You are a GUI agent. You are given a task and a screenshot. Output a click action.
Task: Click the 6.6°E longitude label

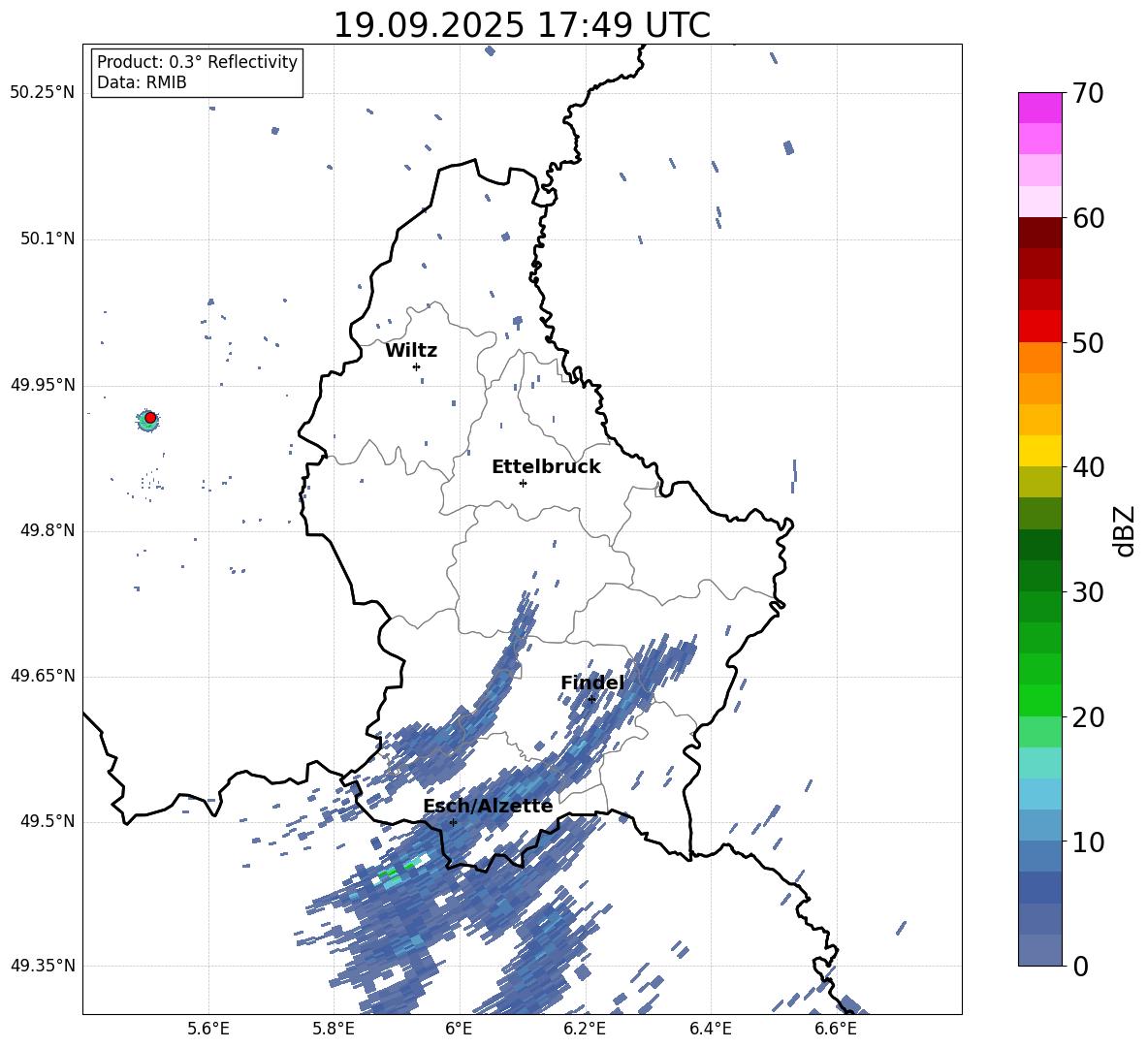click(836, 1029)
